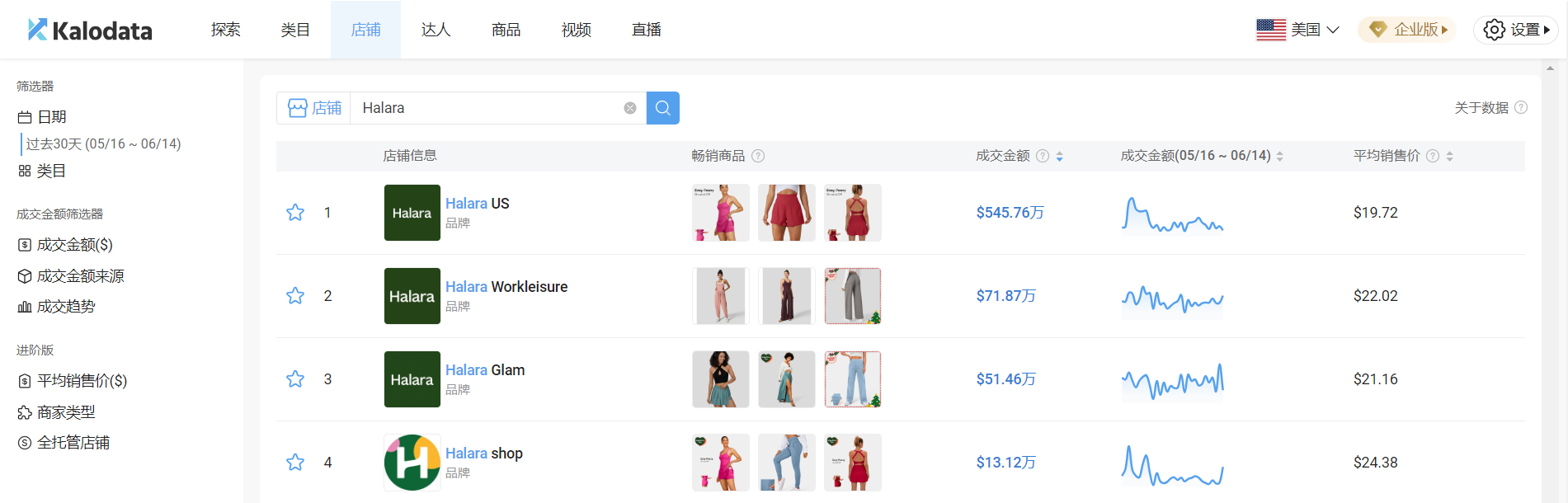Viewport: 1568px width, 503px height.
Task: Star the Halara Workleisure store
Action: point(295,296)
